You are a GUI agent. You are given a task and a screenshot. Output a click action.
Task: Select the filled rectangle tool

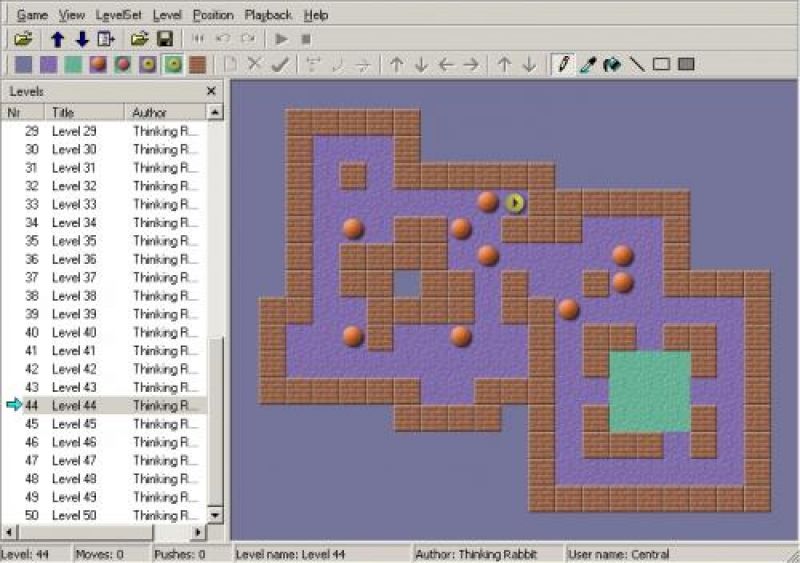(x=686, y=64)
